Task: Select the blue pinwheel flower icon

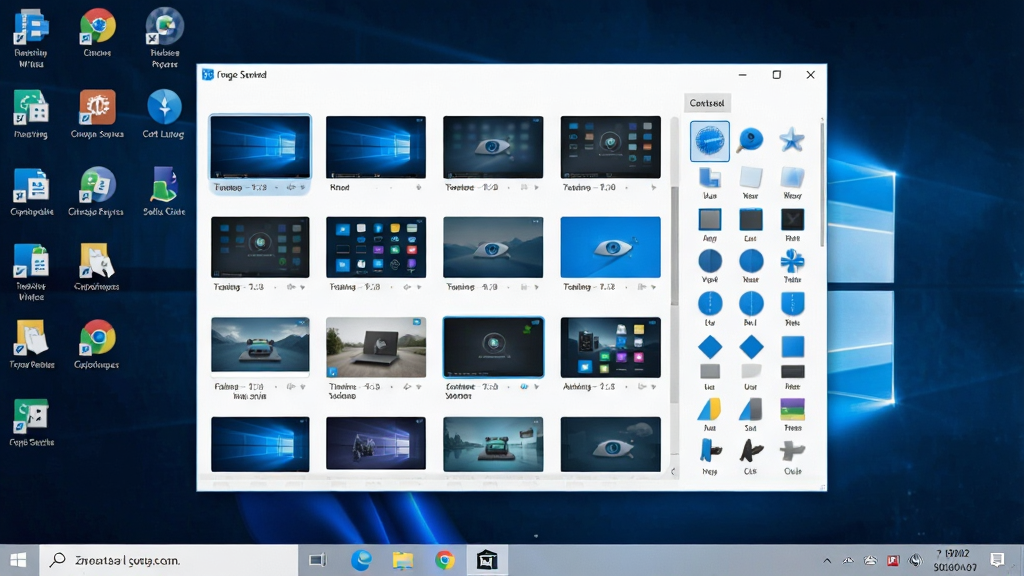Action: [792, 261]
